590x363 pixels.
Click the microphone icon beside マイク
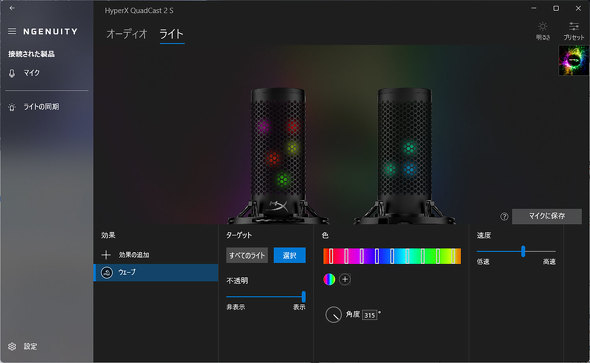pyautogui.click(x=12, y=73)
